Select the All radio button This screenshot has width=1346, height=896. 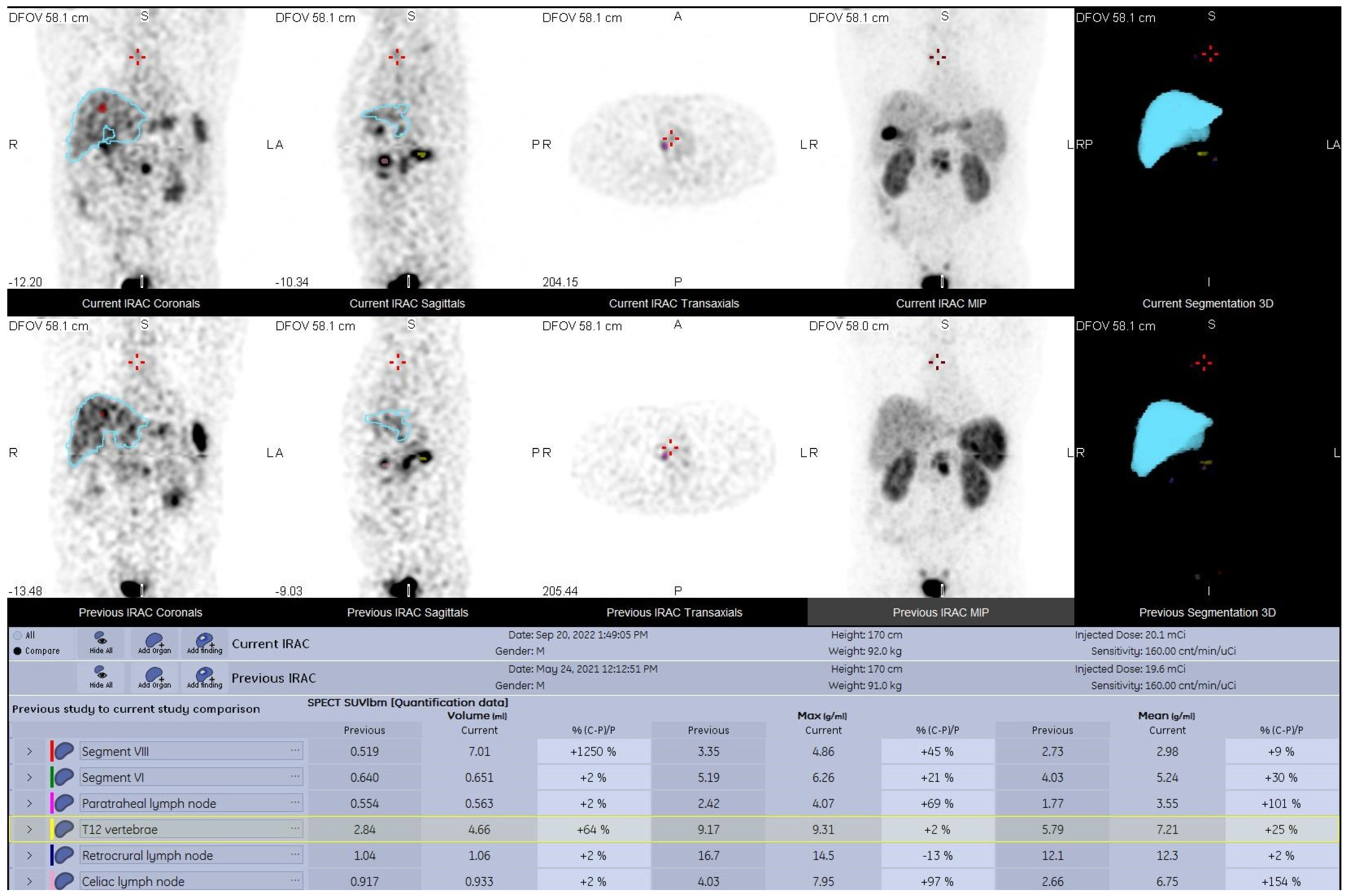pyautogui.click(x=18, y=635)
